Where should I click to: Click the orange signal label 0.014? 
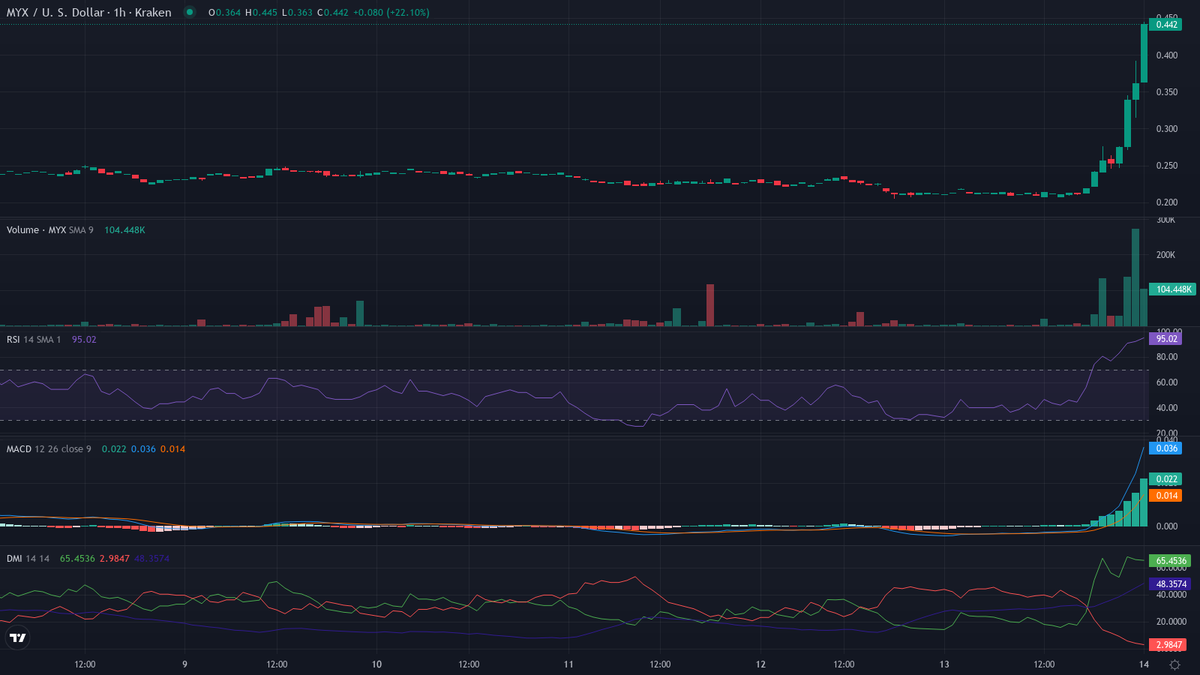pyautogui.click(x=1166, y=496)
